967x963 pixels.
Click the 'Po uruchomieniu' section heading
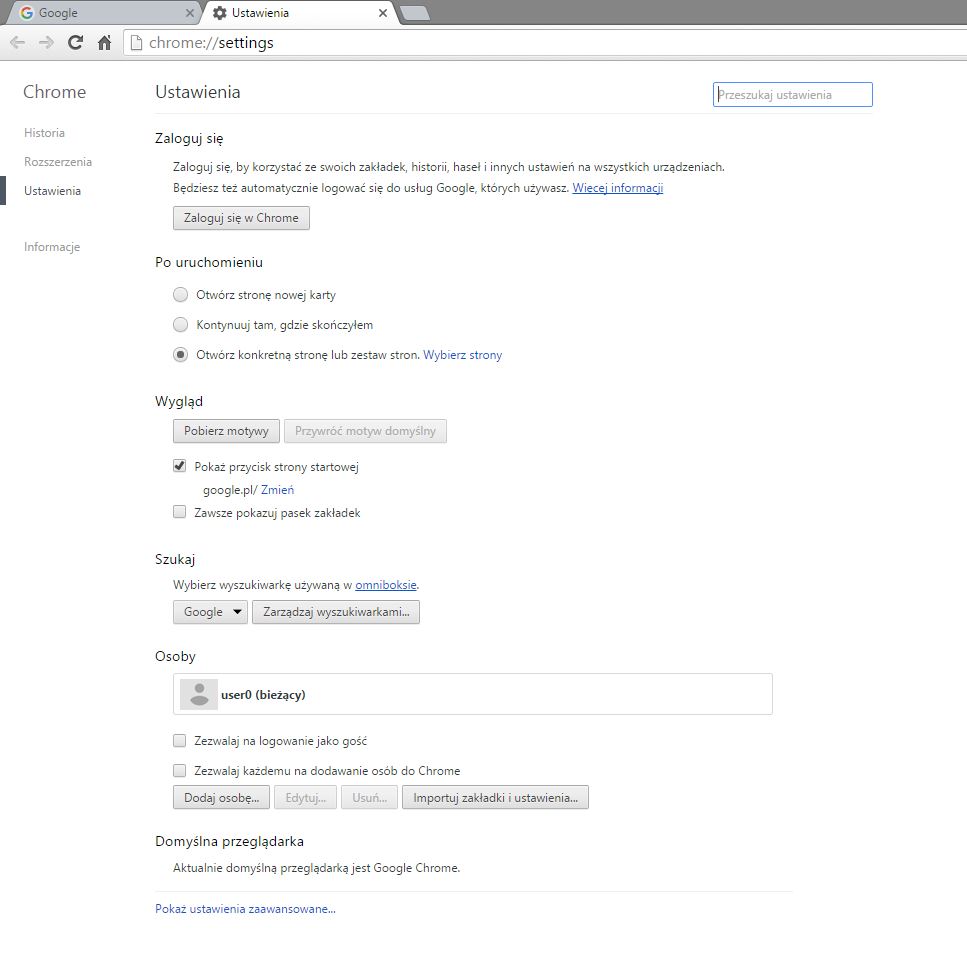point(209,263)
